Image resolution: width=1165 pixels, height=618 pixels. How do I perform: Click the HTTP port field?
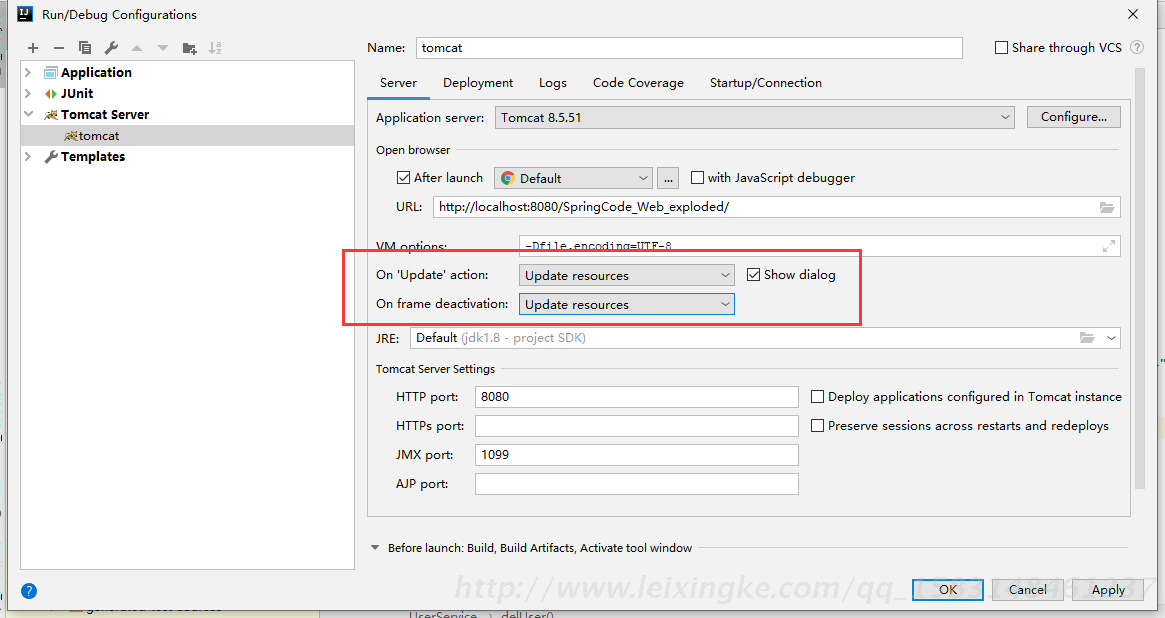point(637,397)
